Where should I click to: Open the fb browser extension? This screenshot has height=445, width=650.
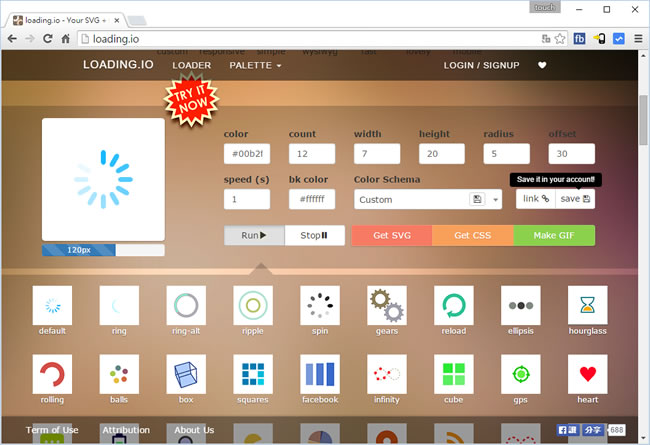click(x=579, y=39)
